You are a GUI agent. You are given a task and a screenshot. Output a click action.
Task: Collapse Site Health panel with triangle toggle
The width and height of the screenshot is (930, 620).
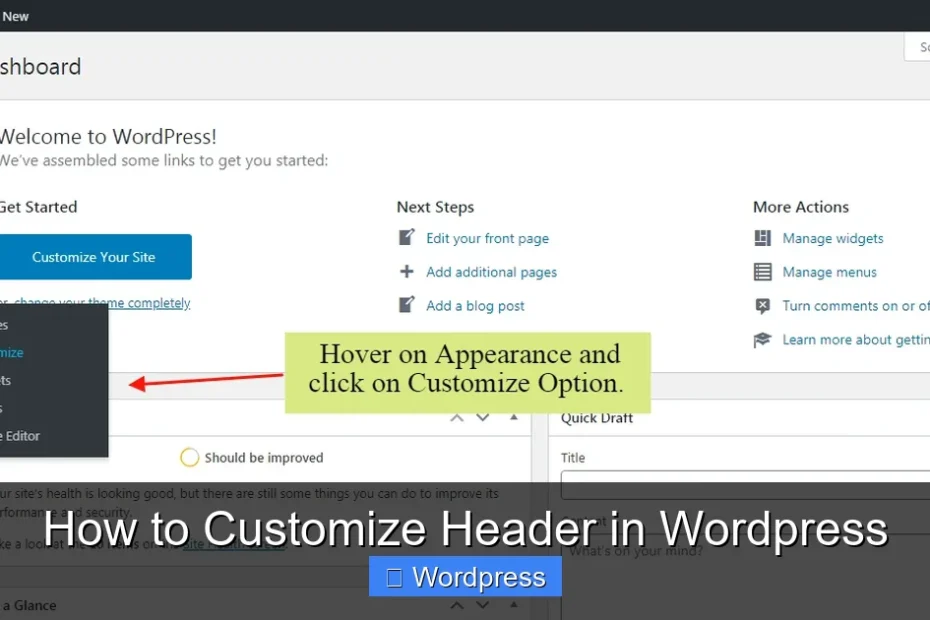pyautogui.click(x=514, y=418)
